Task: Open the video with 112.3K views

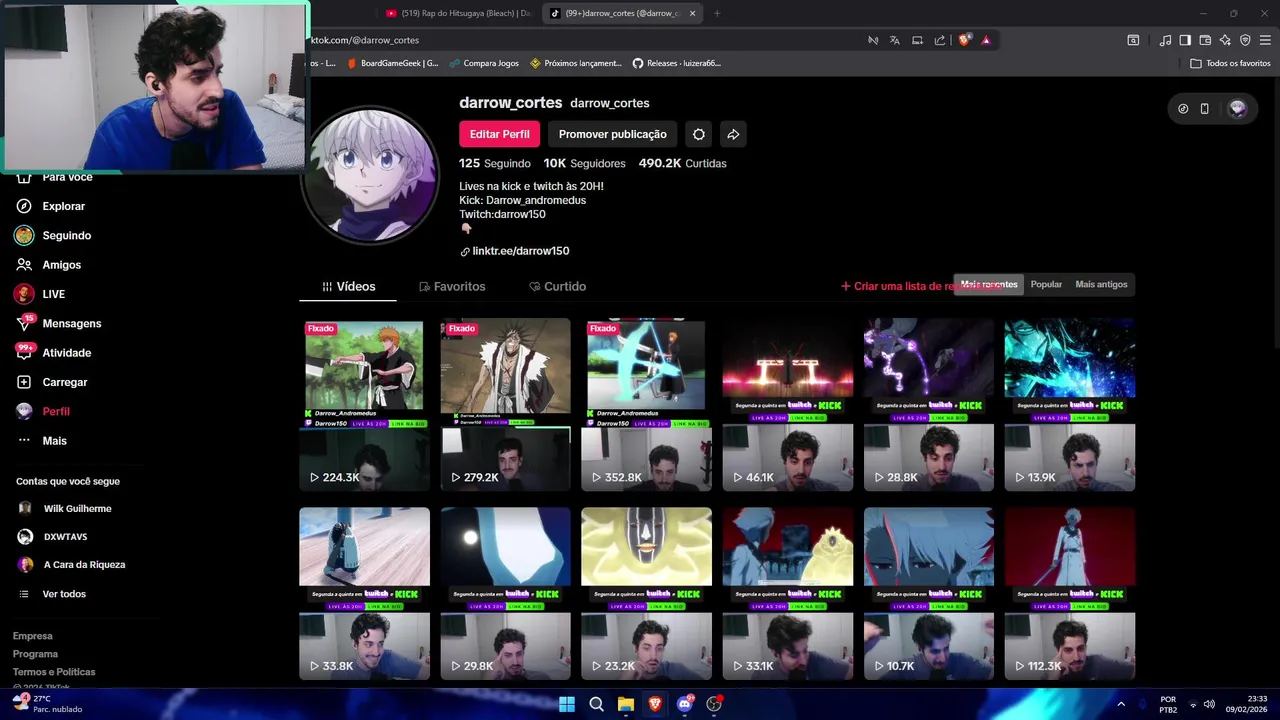Action: (x=1069, y=594)
